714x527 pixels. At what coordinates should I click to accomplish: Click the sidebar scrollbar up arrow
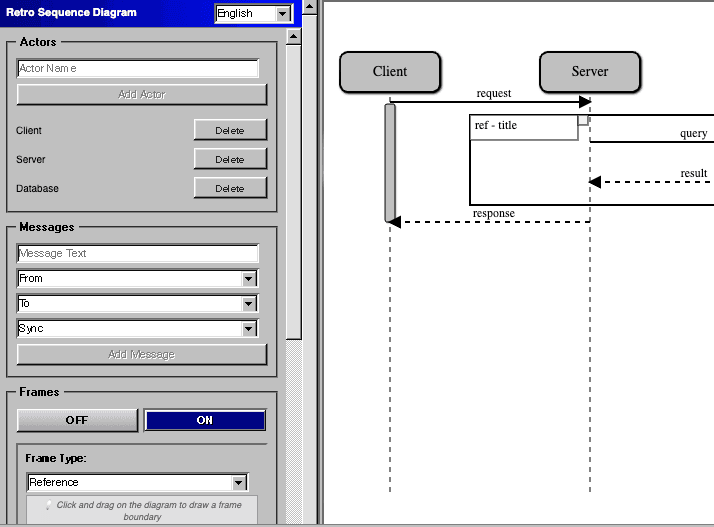click(294, 36)
